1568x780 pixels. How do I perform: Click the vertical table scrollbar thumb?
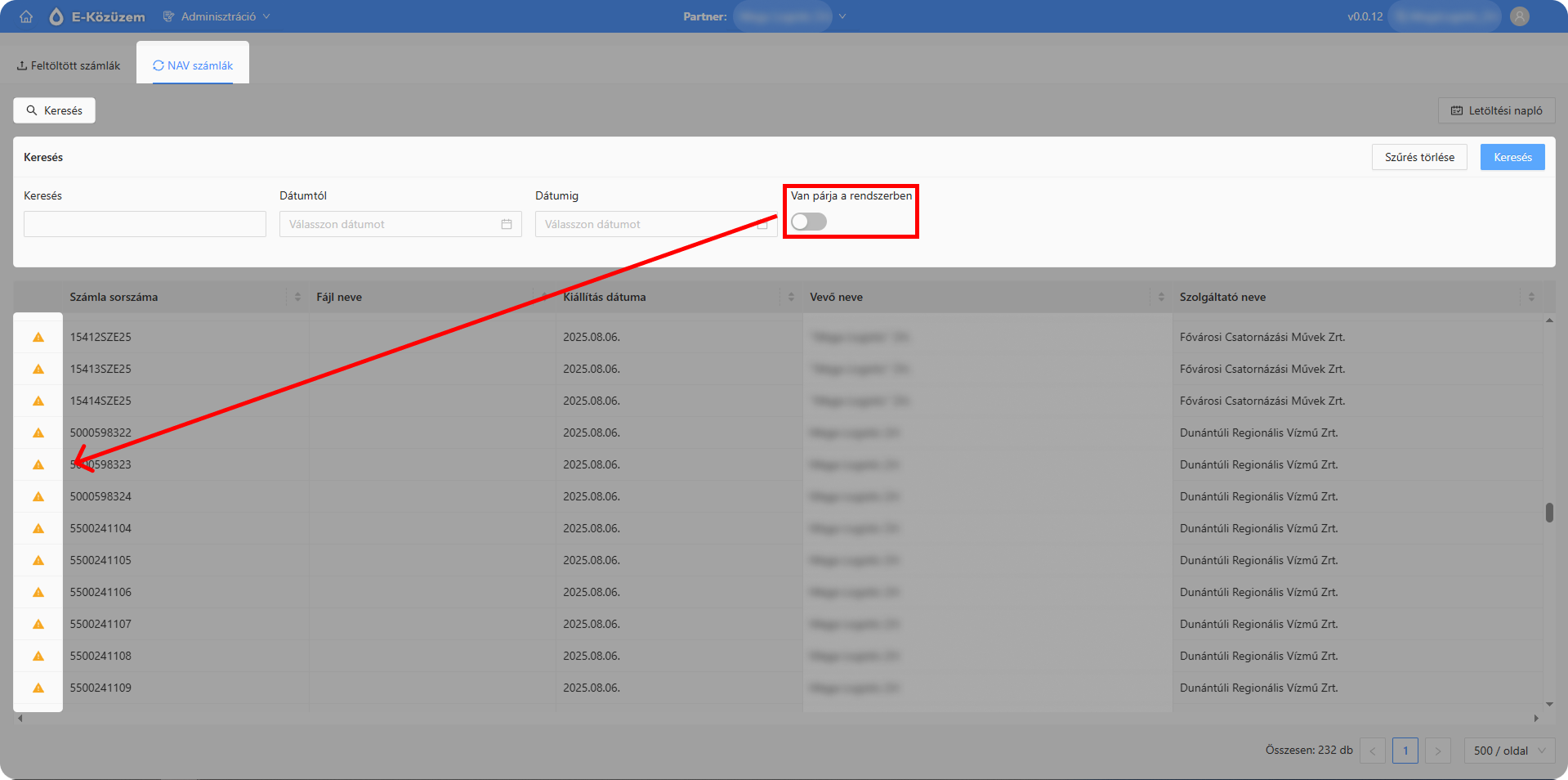click(x=1549, y=513)
